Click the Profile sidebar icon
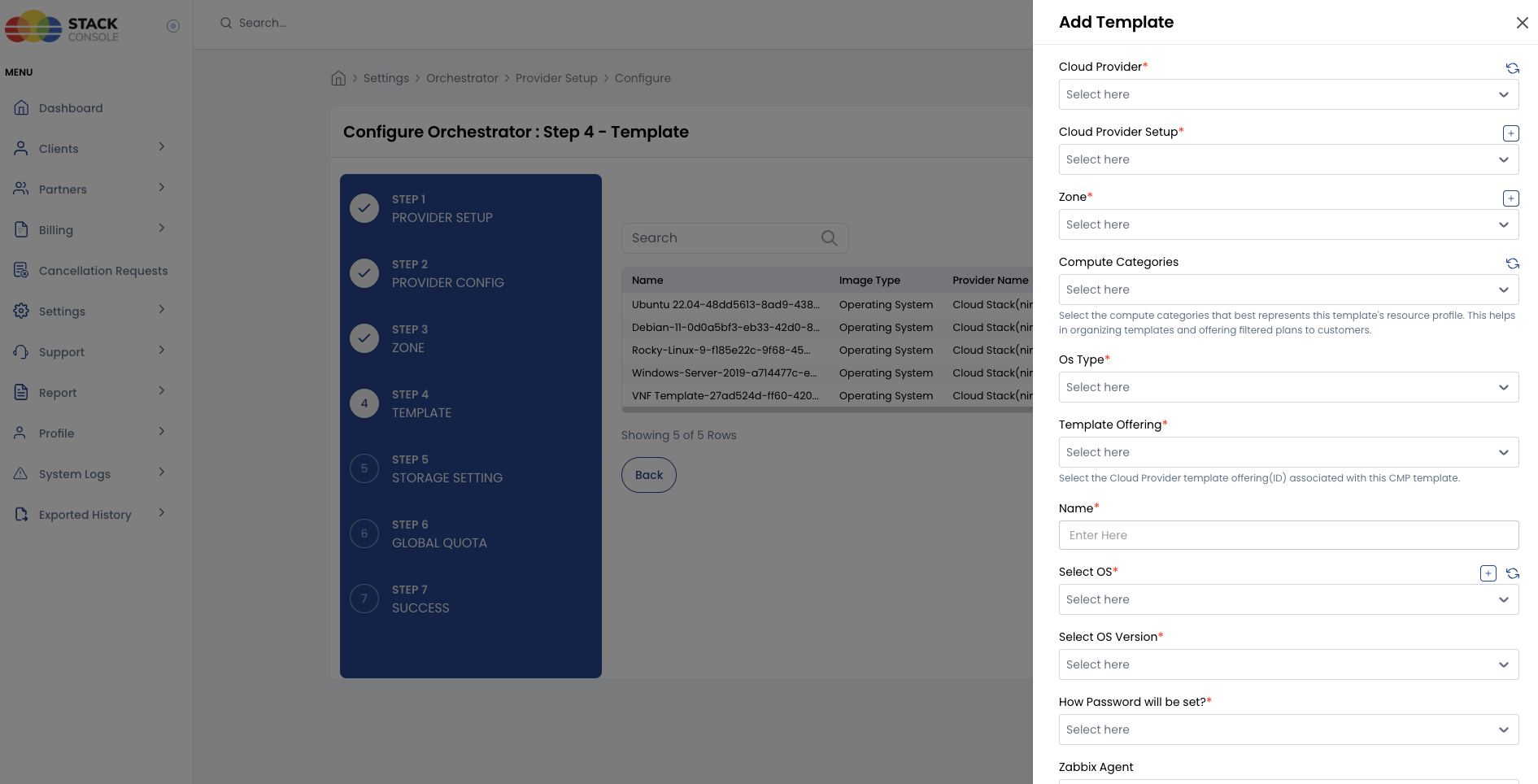This screenshot has height=784, width=1538. point(21,433)
